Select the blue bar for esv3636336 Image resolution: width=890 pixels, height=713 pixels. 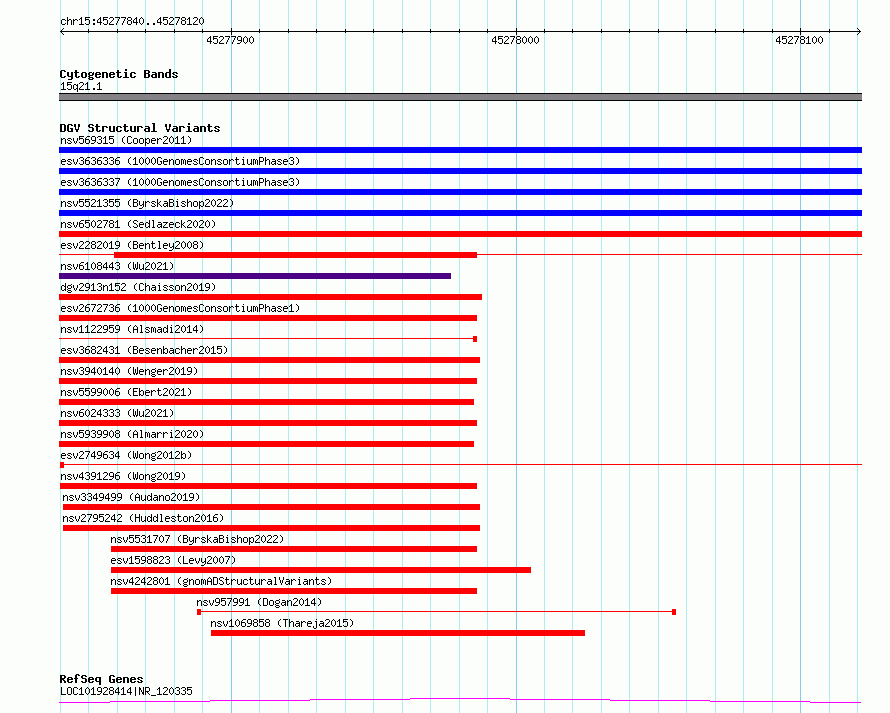[x=460, y=171]
